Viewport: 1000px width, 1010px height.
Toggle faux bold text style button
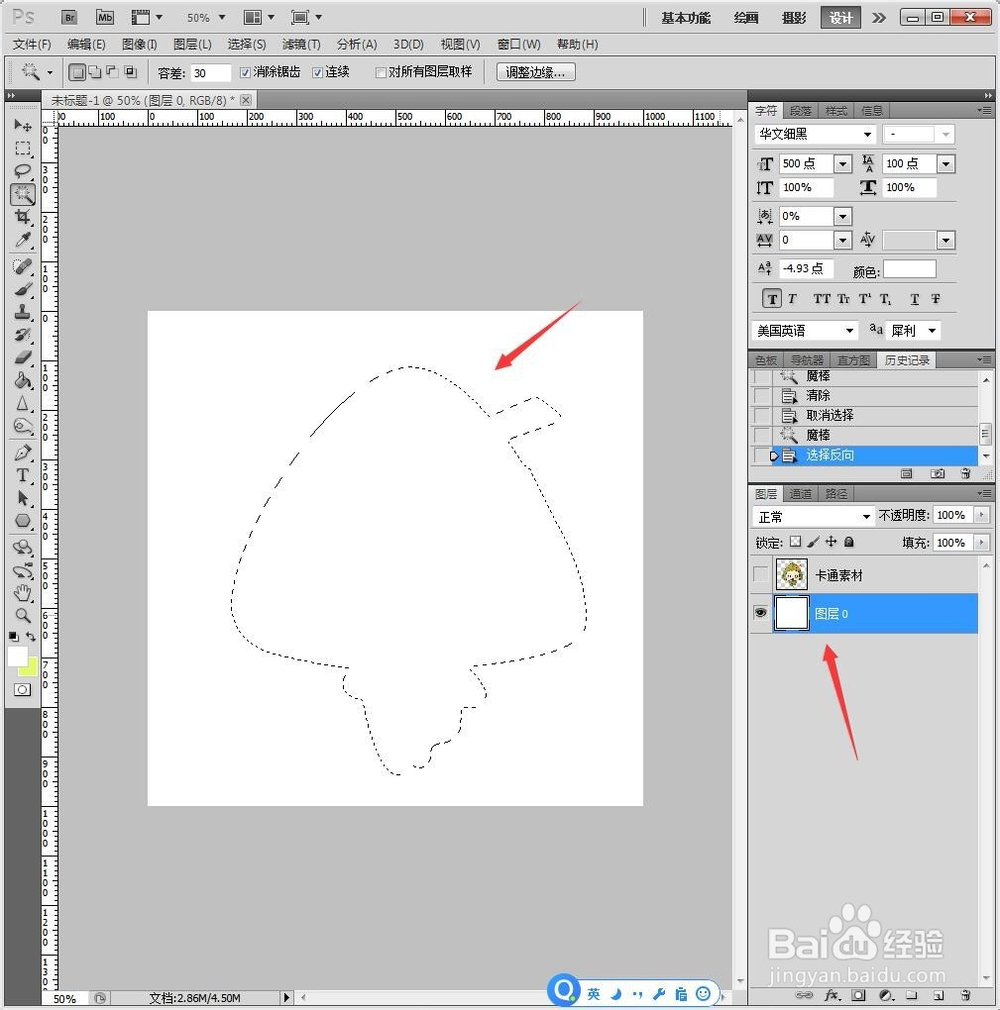[772, 299]
